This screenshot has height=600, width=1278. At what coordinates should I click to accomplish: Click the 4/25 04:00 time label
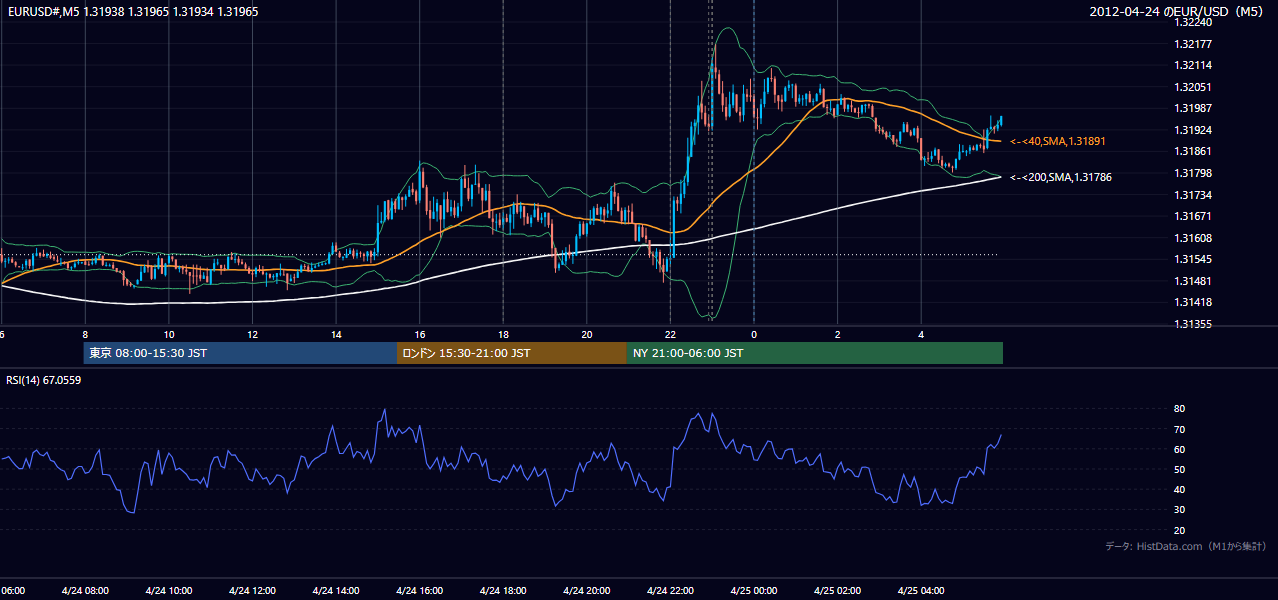point(920,590)
